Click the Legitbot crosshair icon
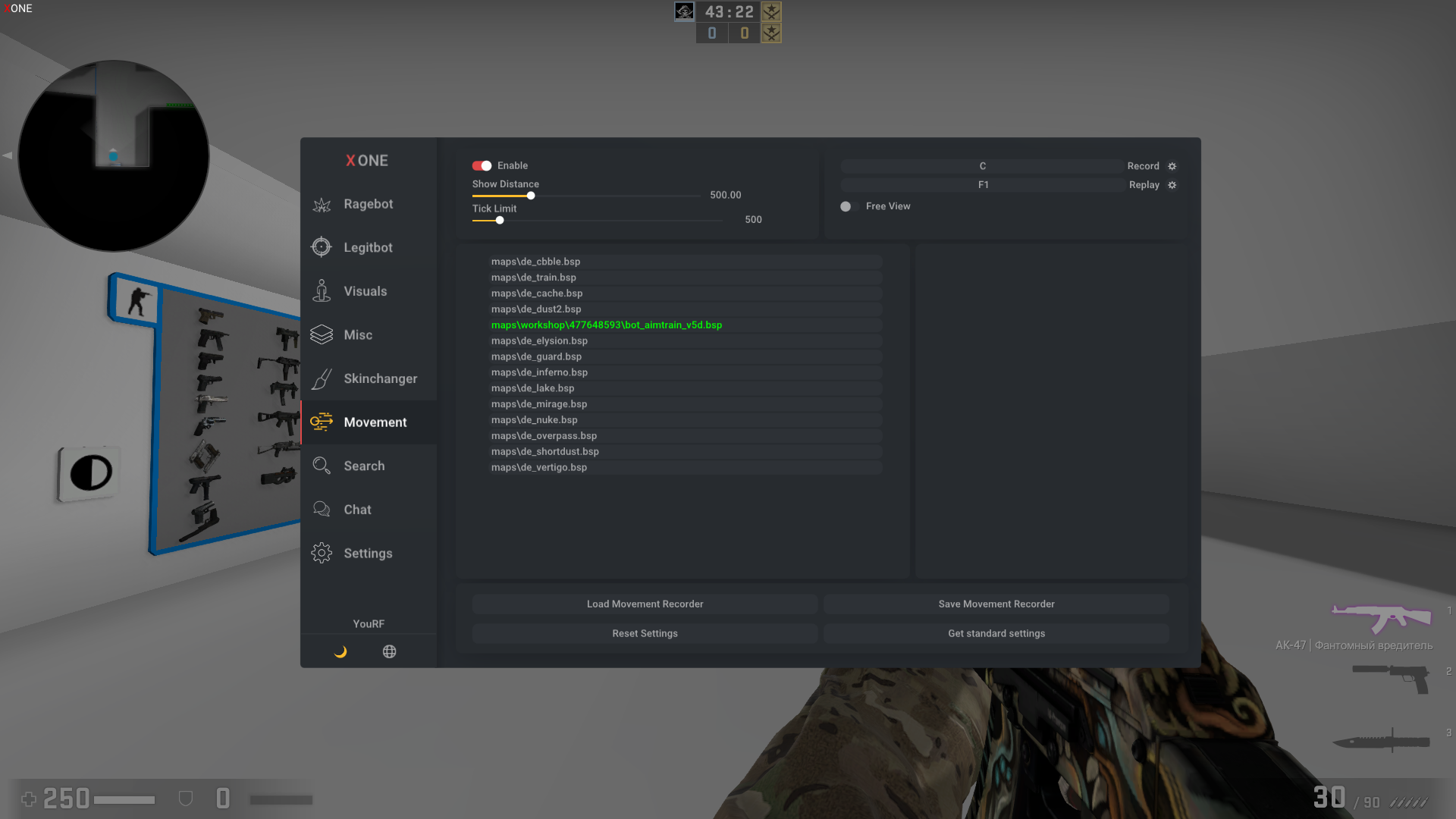The height and width of the screenshot is (819, 1456). coord(322,247)
